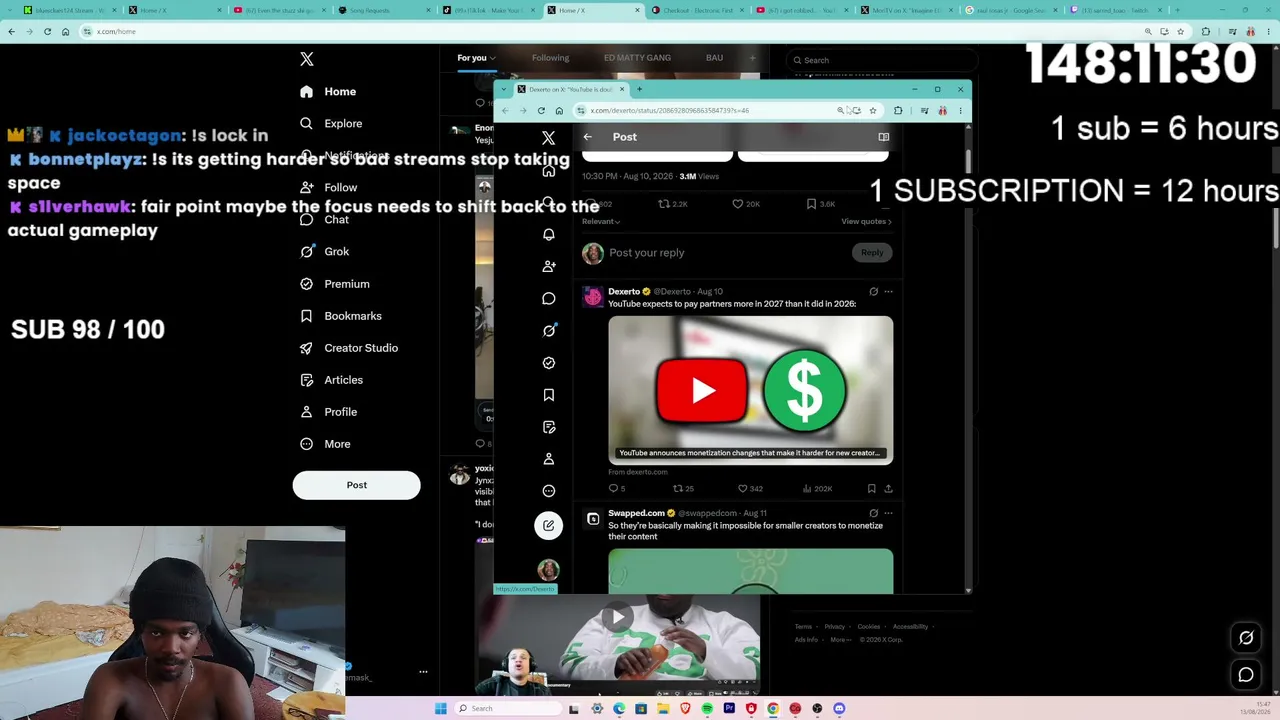Viewport: 1280px width, 720px height.
Task: Click Grok icon on Dexerto's reply
Action: click(873, 292)
